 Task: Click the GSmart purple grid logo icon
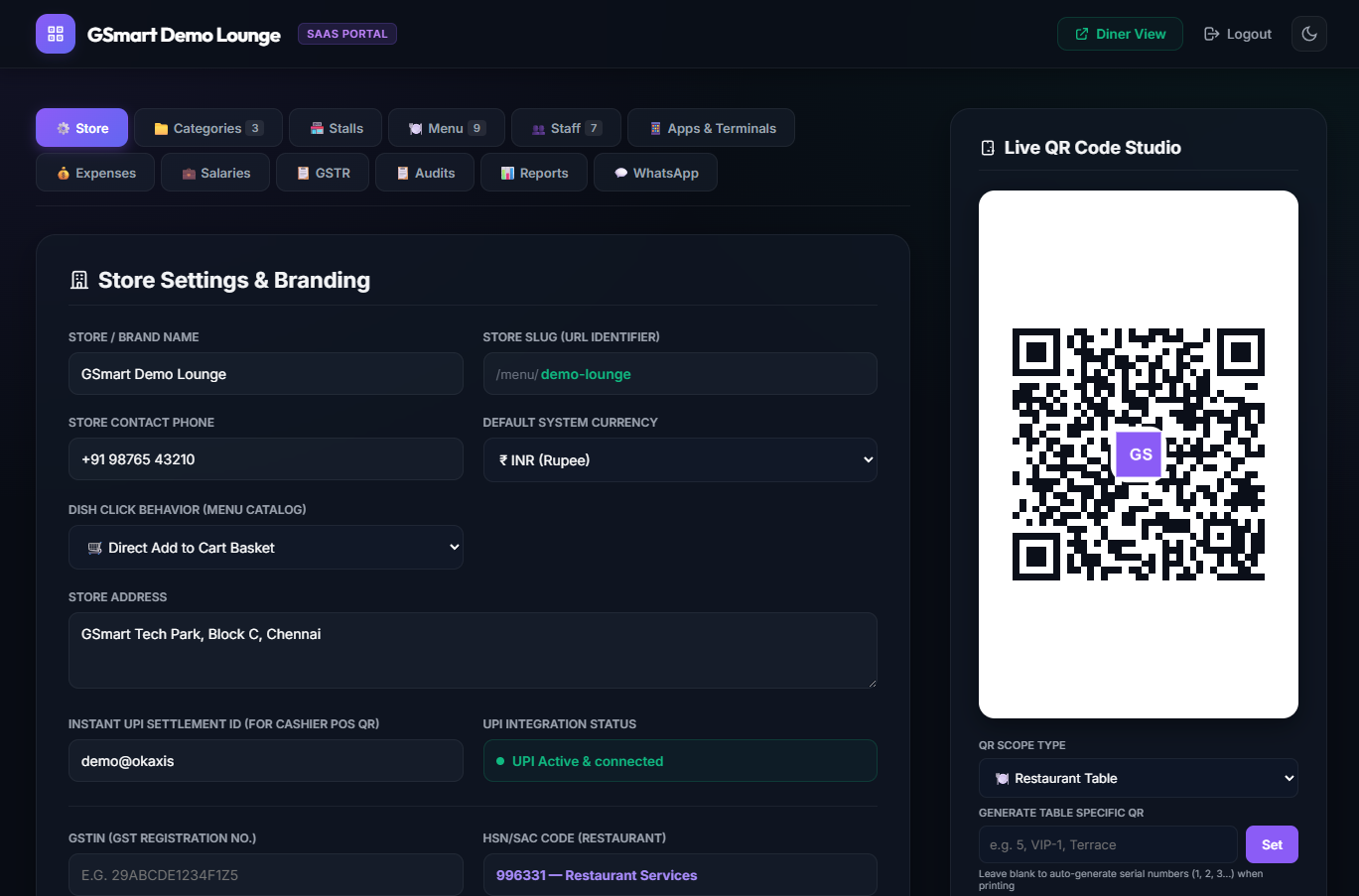(56, 34)
